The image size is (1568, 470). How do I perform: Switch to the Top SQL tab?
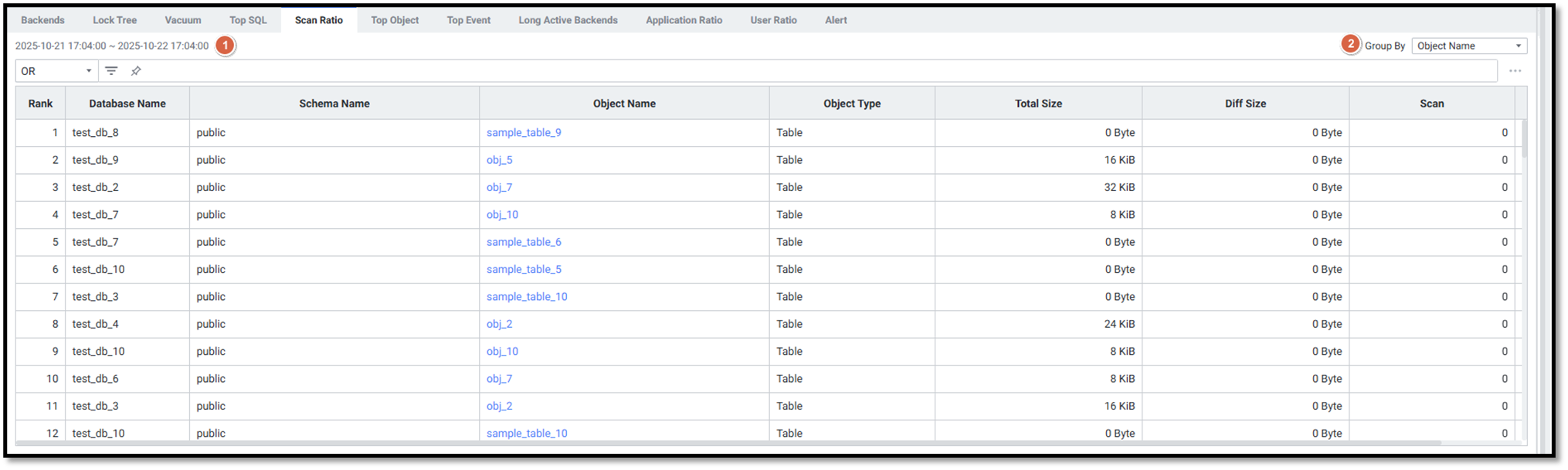(x=248, y=20)
